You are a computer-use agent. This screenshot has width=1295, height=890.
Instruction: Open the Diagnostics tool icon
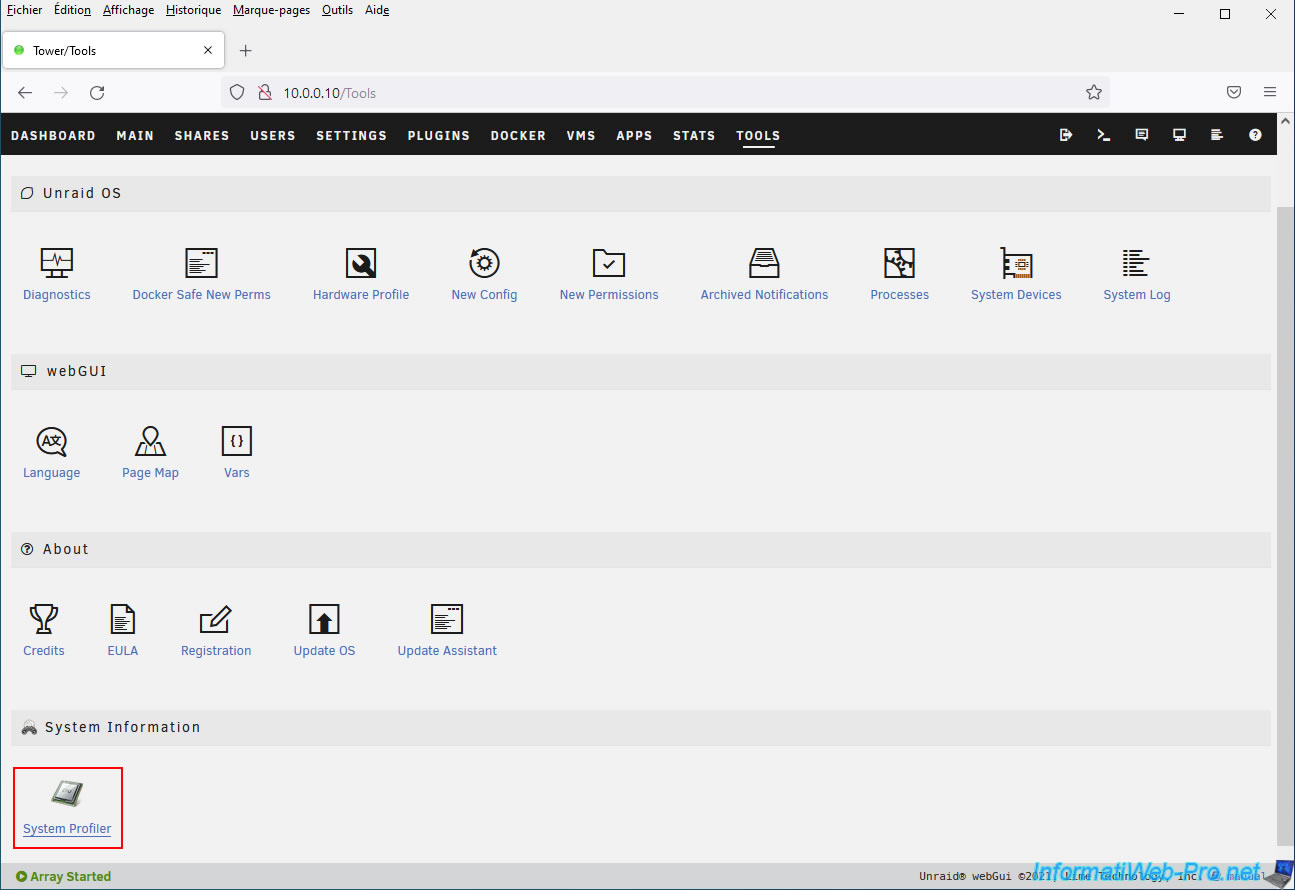click(56, 264)
